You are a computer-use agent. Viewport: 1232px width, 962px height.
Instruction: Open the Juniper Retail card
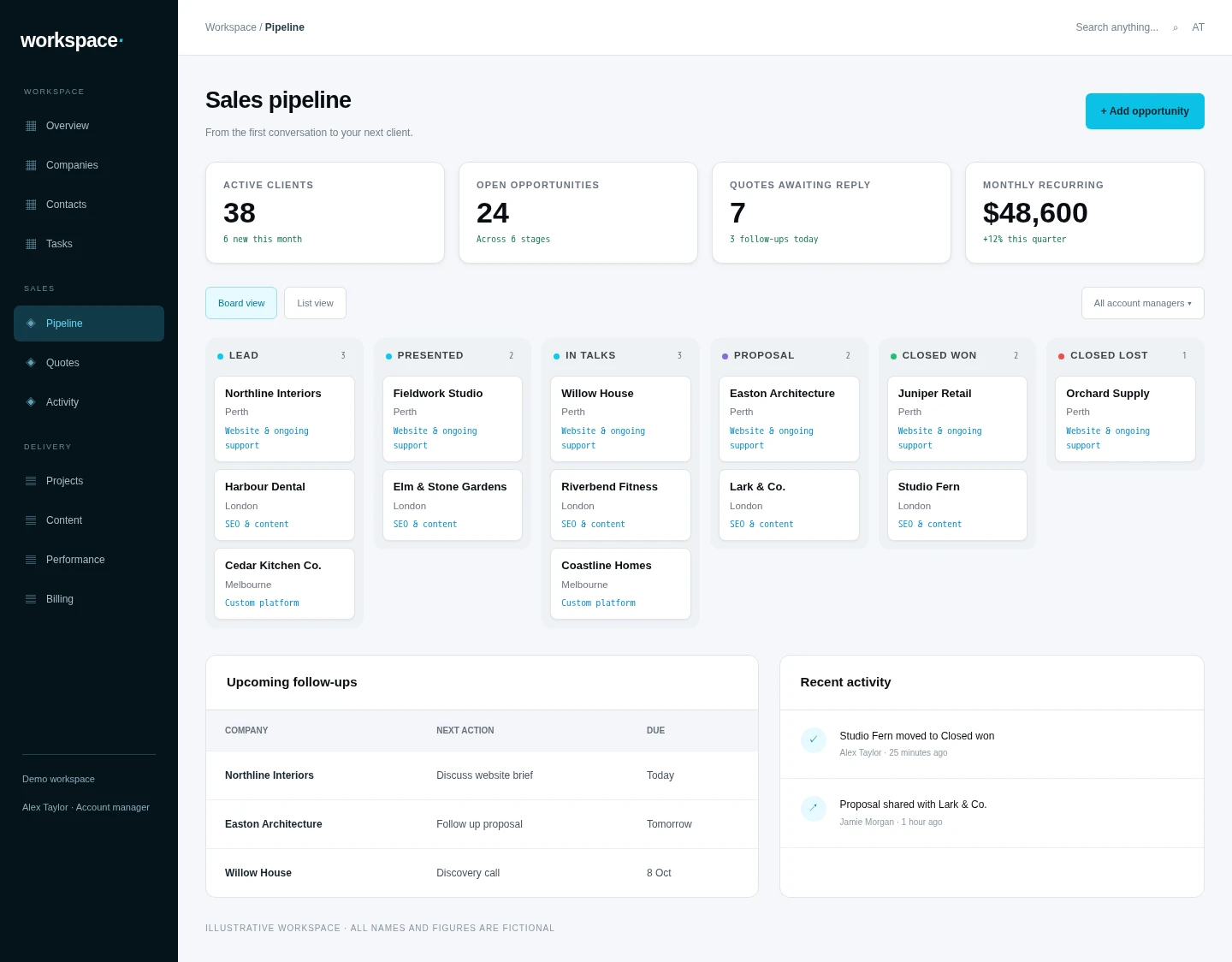click(x=957, y=419)
